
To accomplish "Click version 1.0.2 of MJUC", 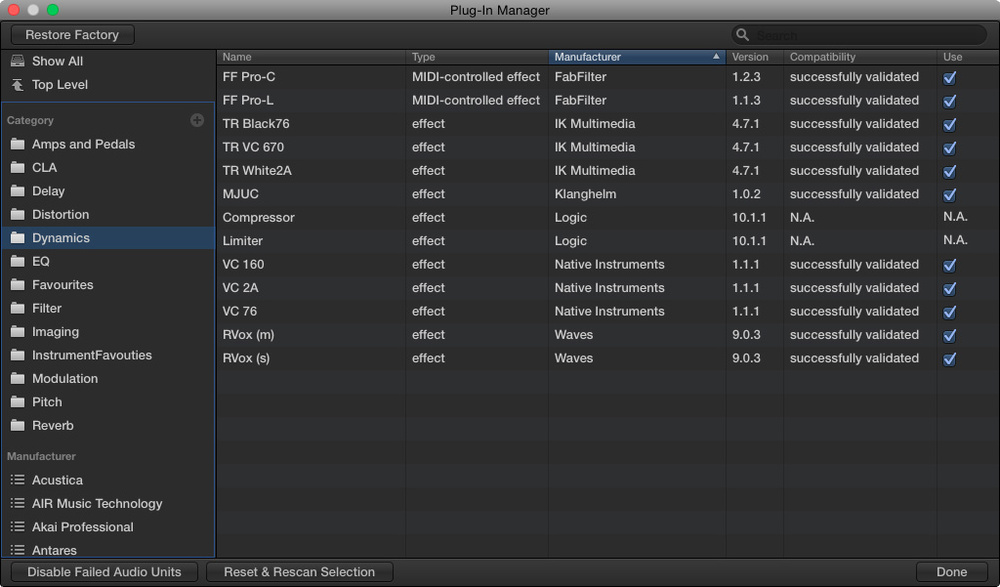I will [746, 194].
